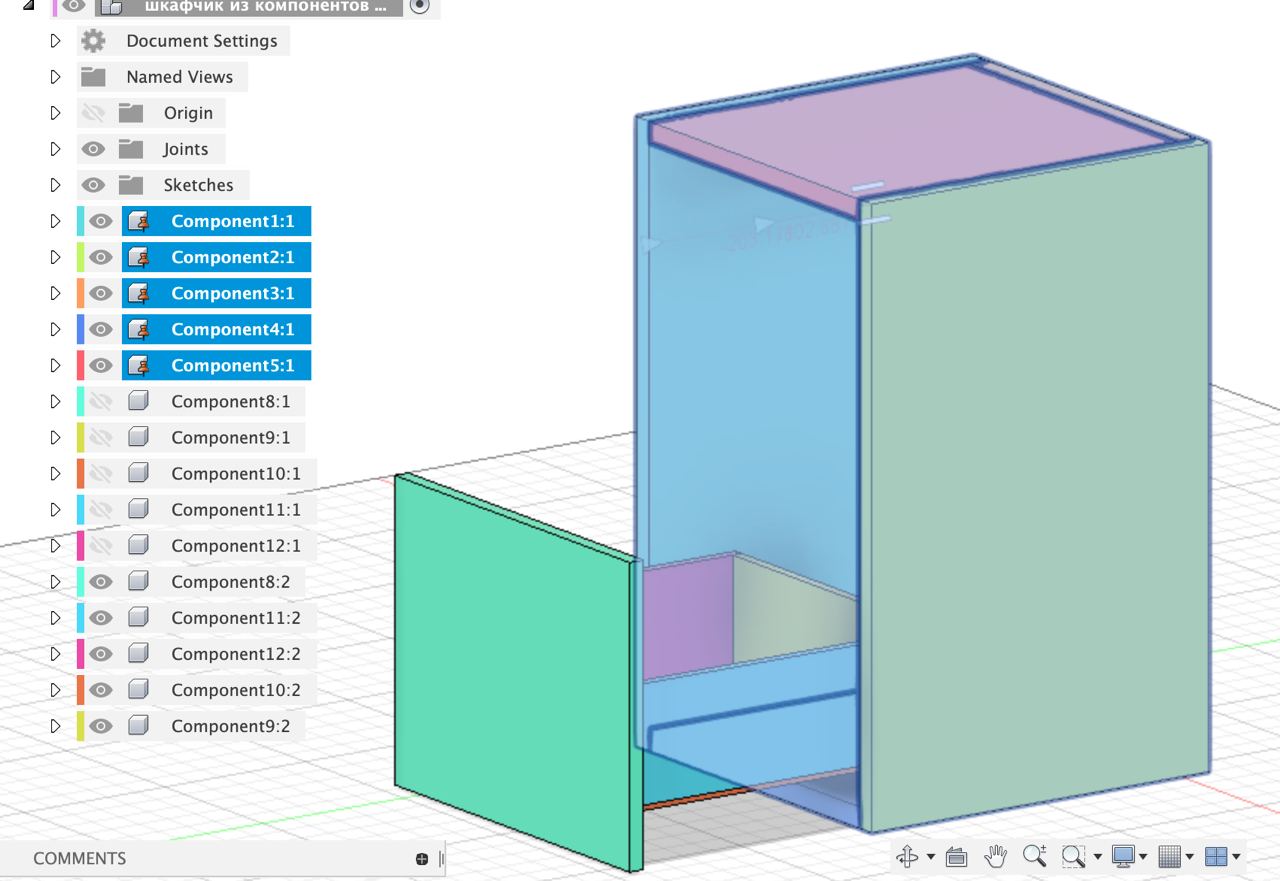This screenshot has height=881, width=1280.
Task: Click the Zoom Window fit icon
Action: pyautogui.click(x=1073, y=856)
